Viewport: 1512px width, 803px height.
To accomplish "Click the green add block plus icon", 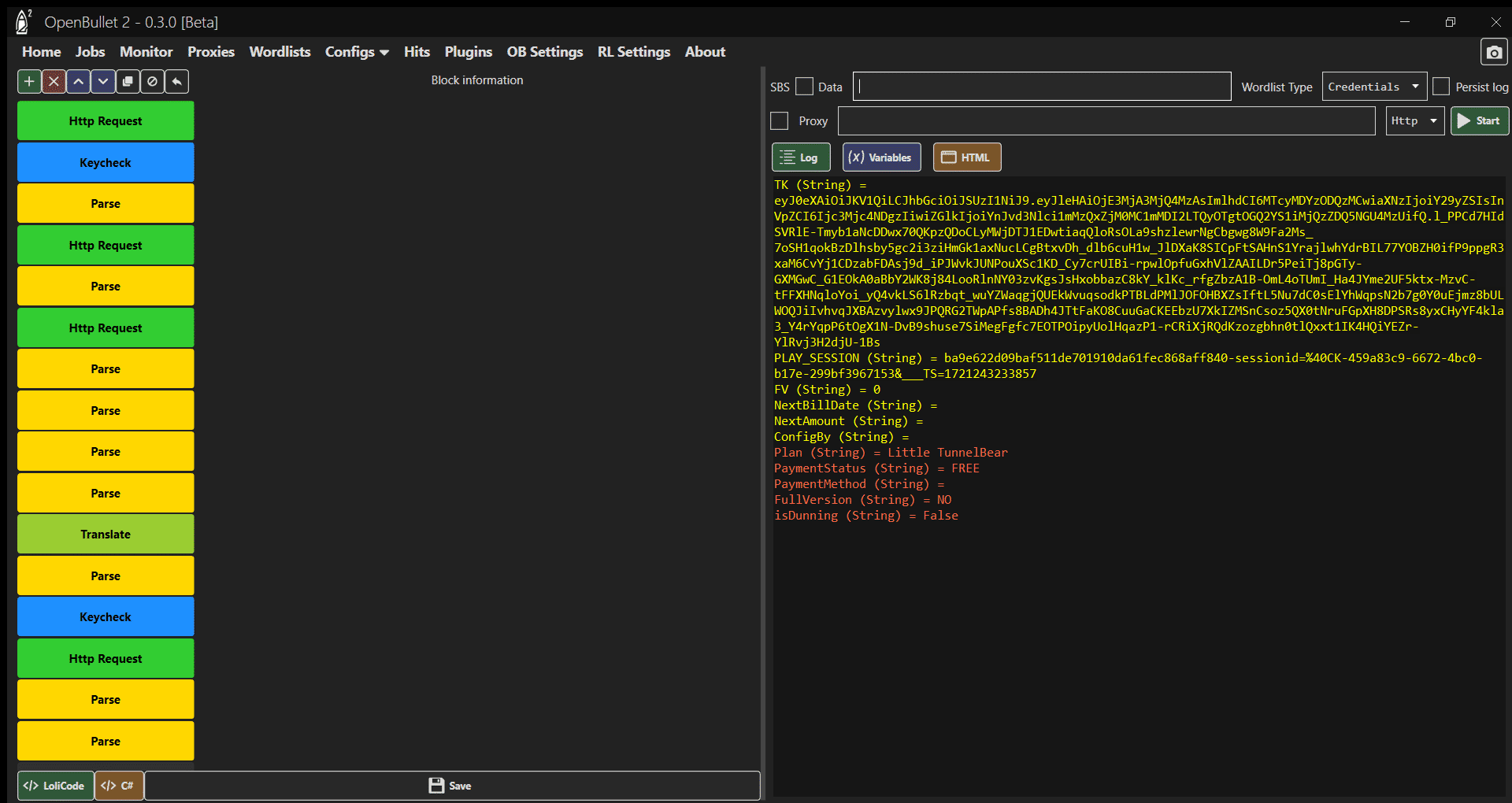I will (29, 81).
